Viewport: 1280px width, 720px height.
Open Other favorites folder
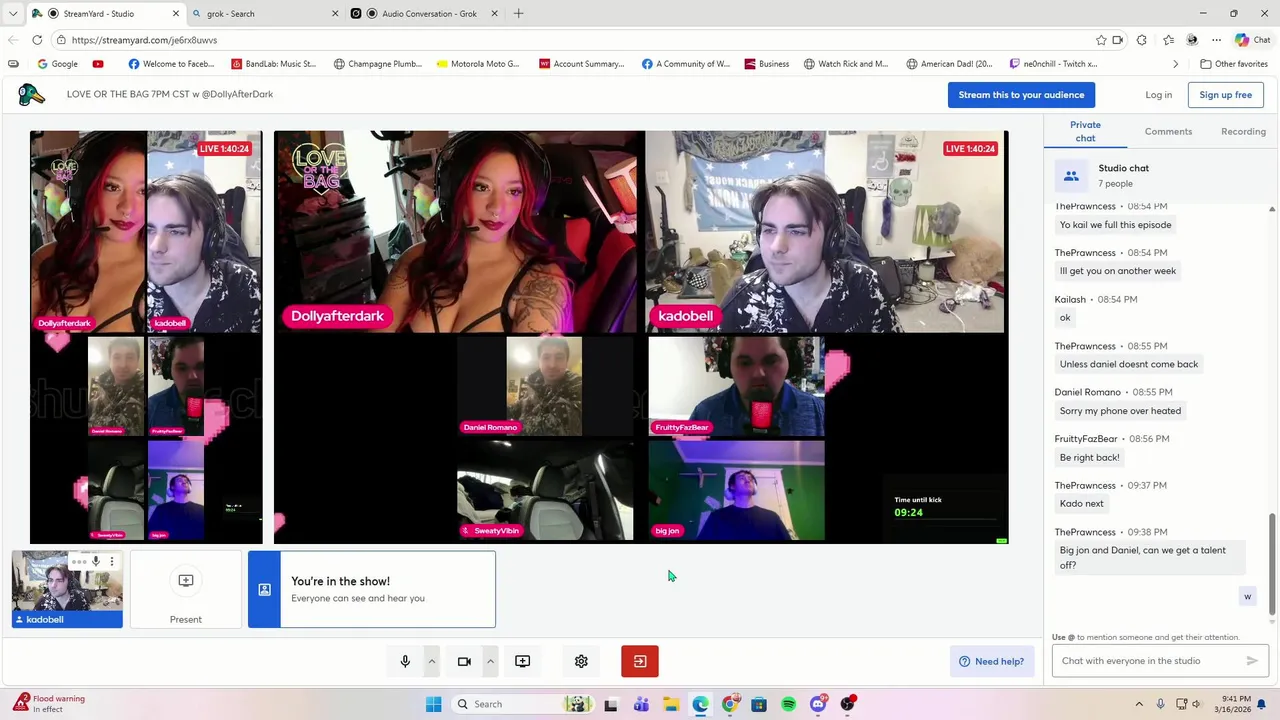click(1234, 64)
